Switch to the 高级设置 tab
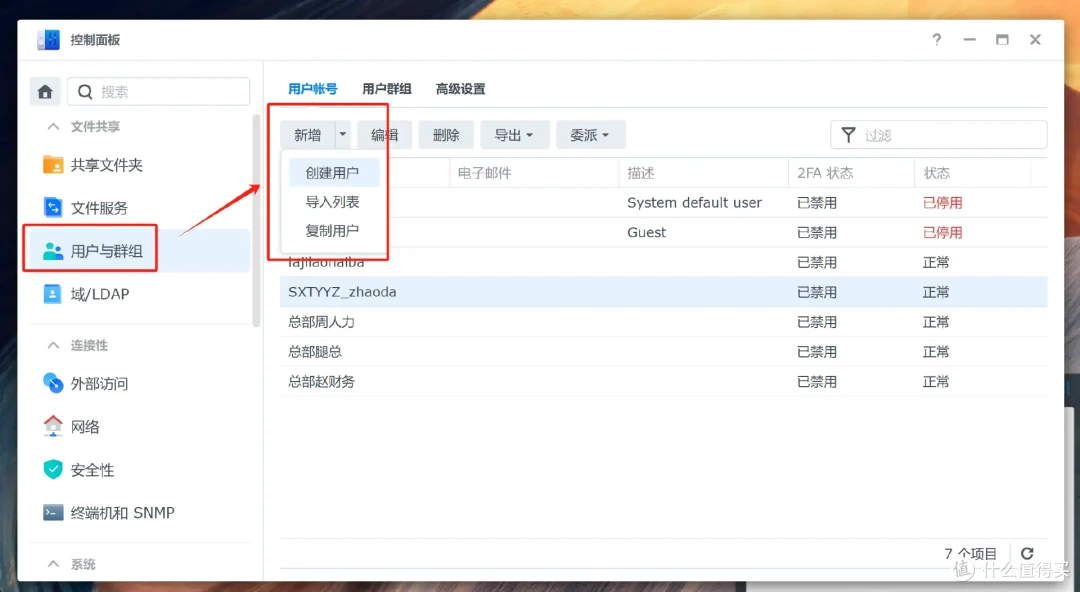1080x592 pixels. click(x=460, y=89)
